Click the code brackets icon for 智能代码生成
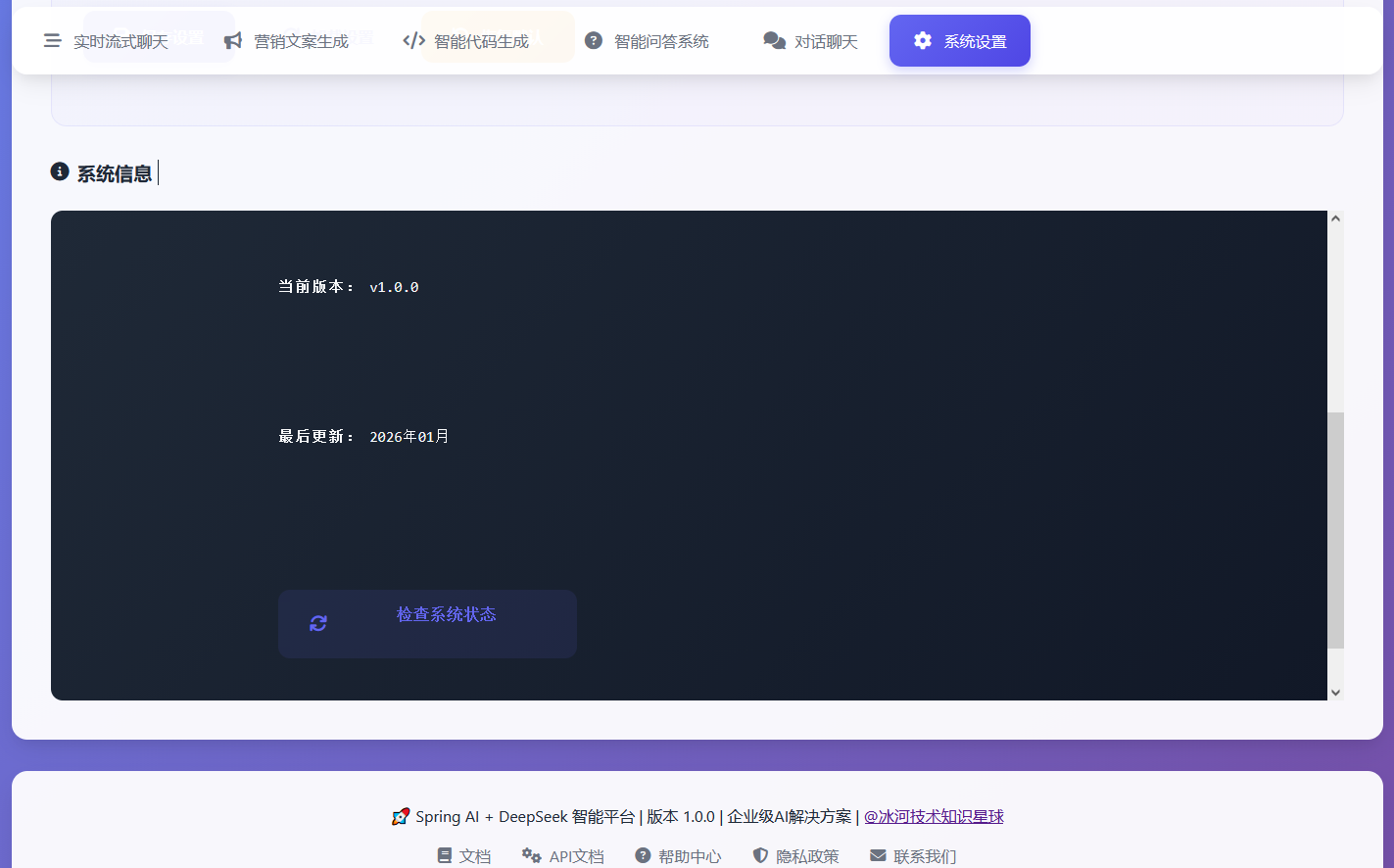 [413, 41]
